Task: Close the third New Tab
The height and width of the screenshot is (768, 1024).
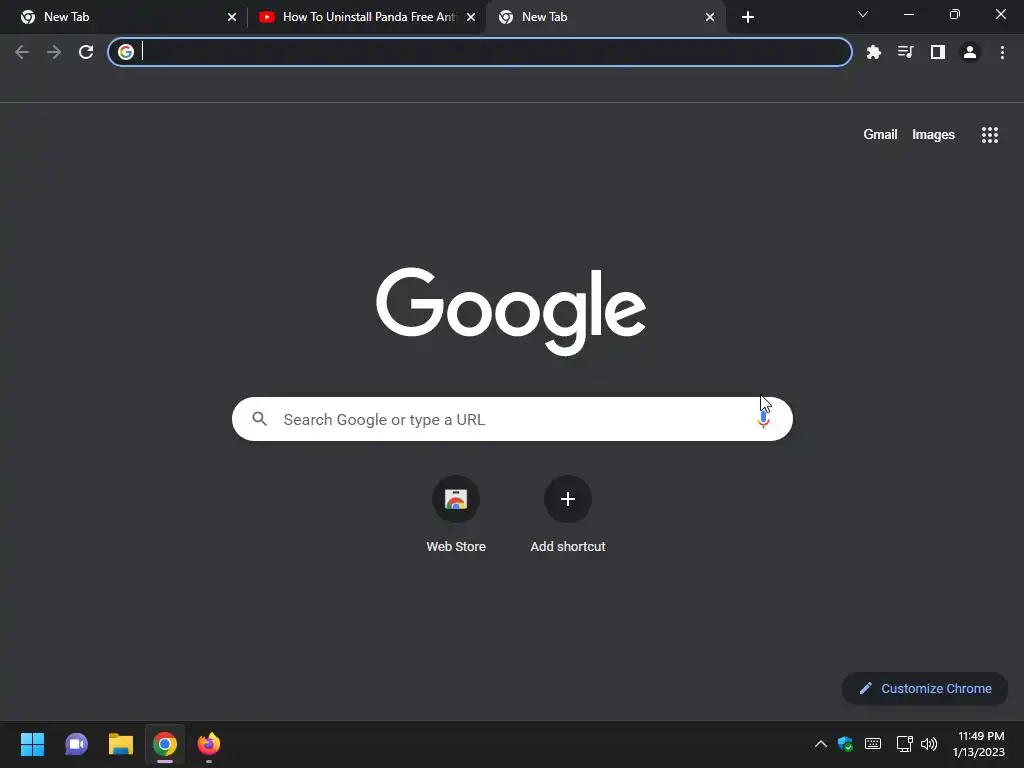Action: click(x=710, y=17)
